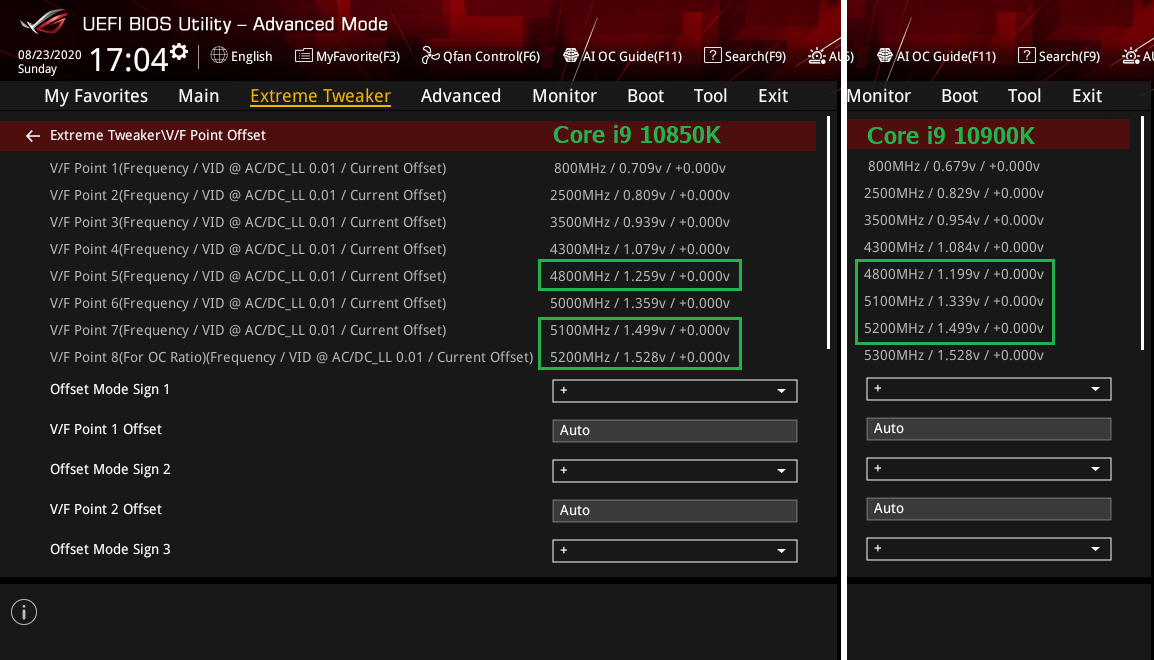The image size is (1154, 660).
Task: Click the 10850K panel vertical scrollbar
Action: tap(829, 233)
